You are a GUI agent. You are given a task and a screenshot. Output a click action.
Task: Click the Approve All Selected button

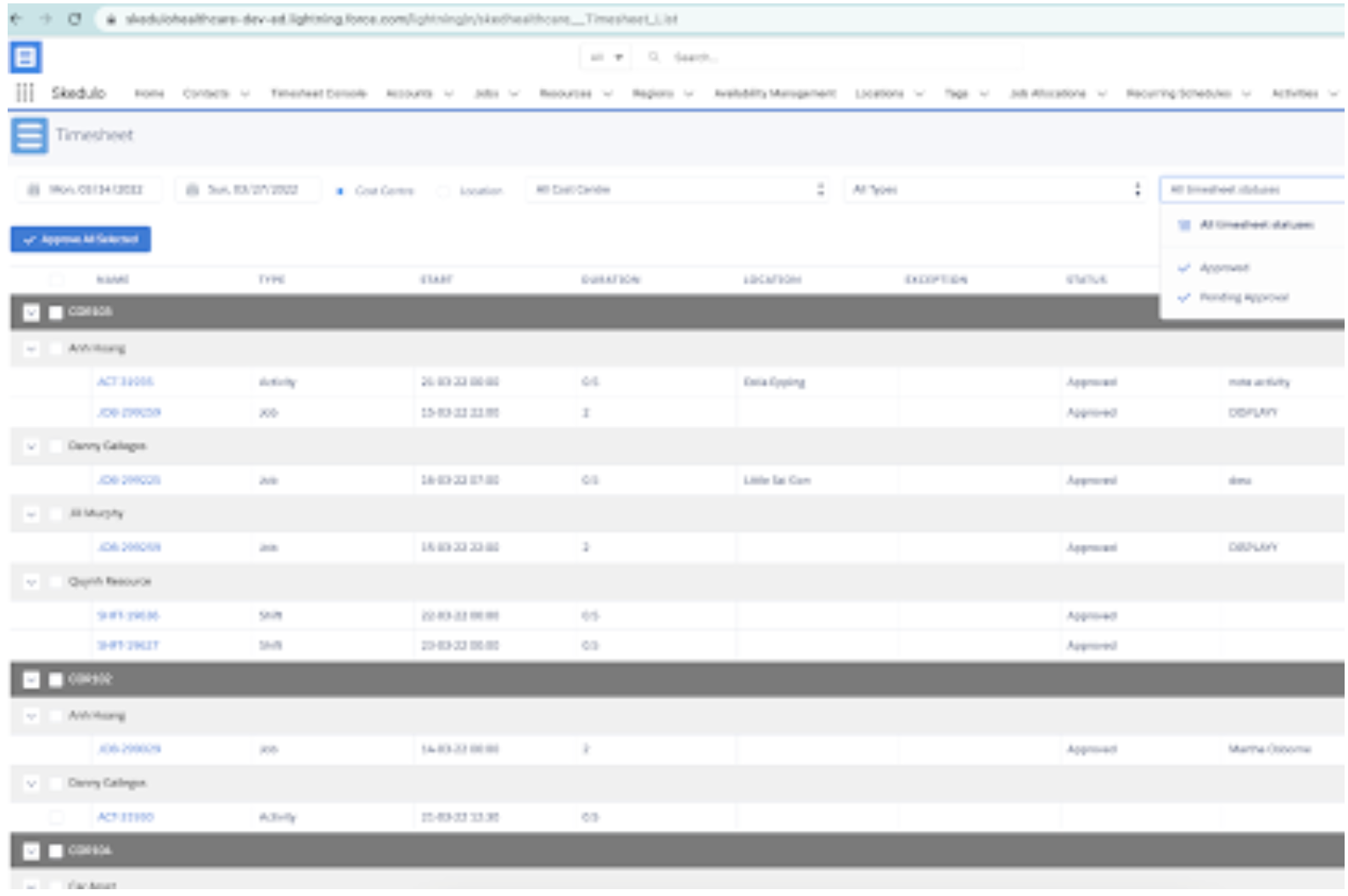81,239
